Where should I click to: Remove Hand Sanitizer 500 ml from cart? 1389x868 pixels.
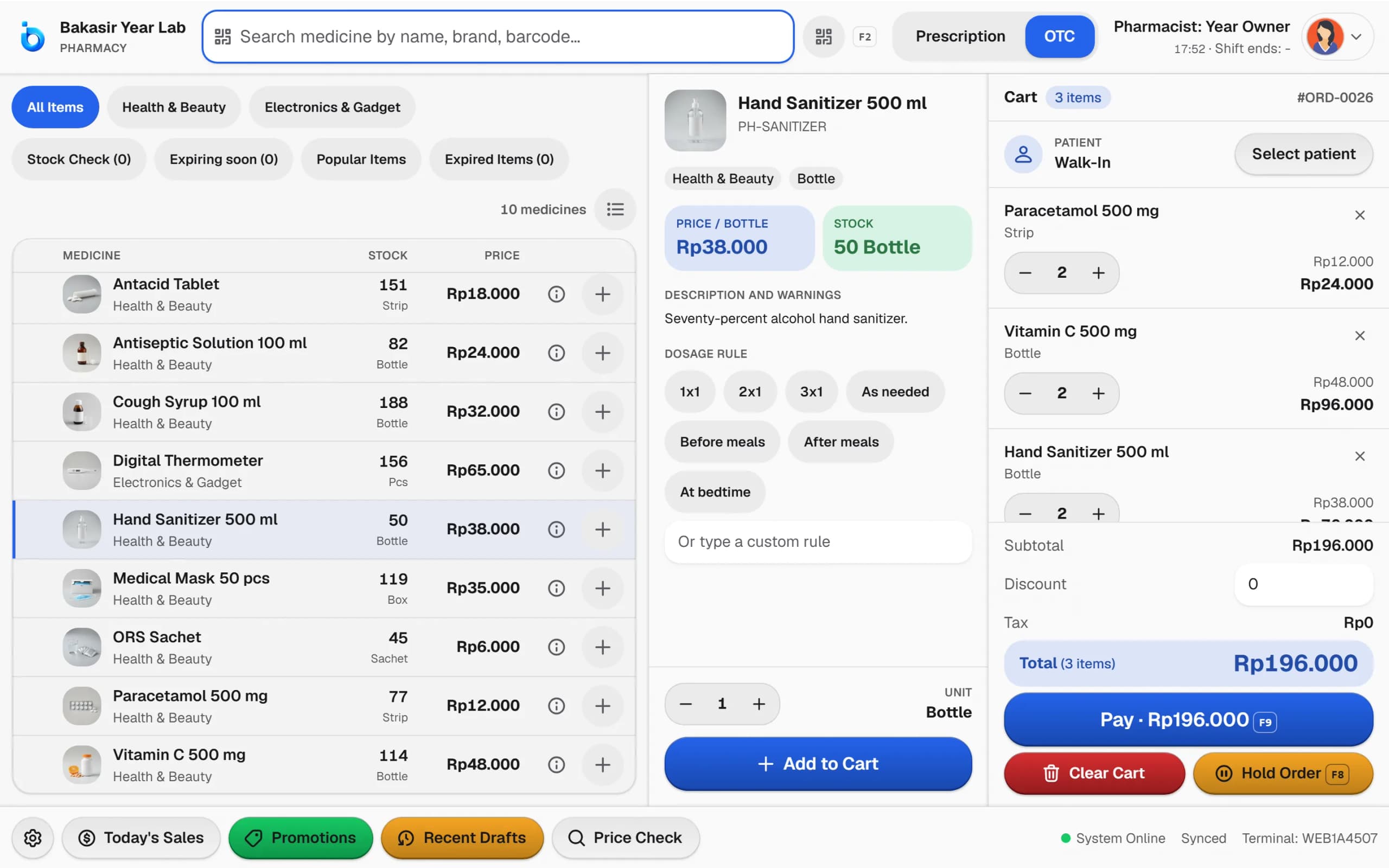[1359, 456]
